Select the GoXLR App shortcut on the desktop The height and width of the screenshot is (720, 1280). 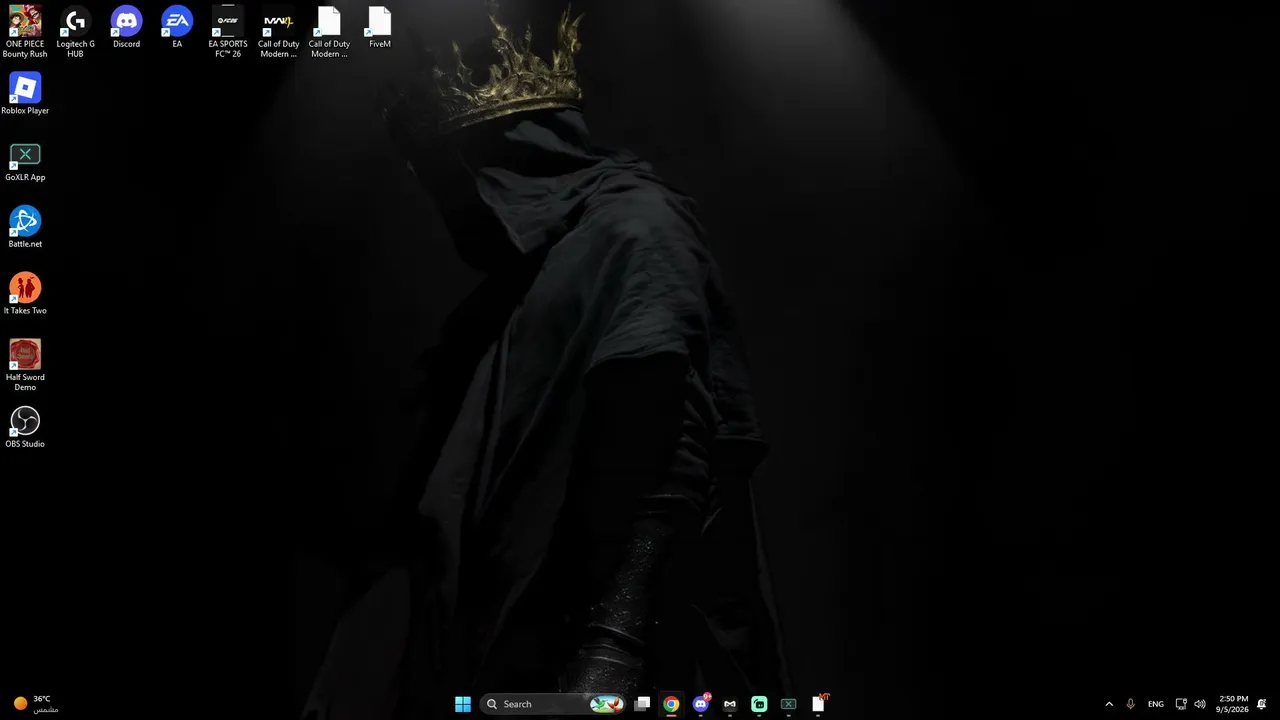point(25,161)
